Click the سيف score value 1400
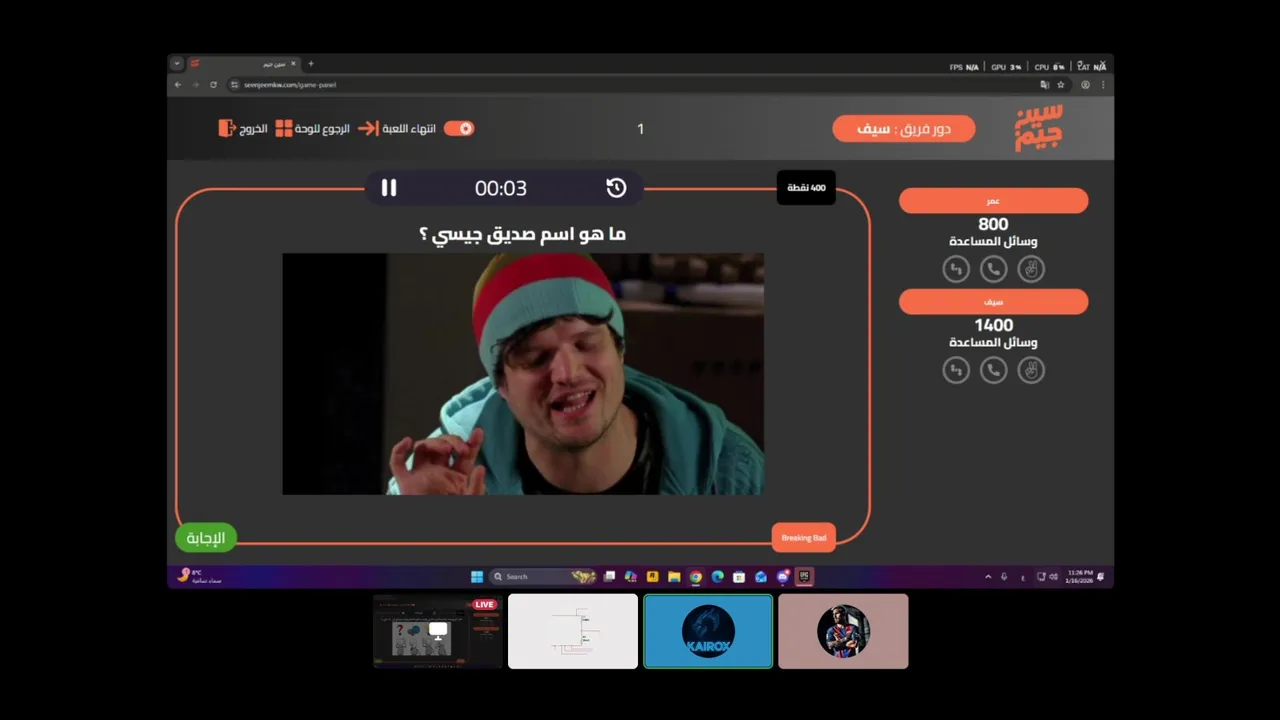This screenshot has height=720, width=1280. click(x=993, y=325)
